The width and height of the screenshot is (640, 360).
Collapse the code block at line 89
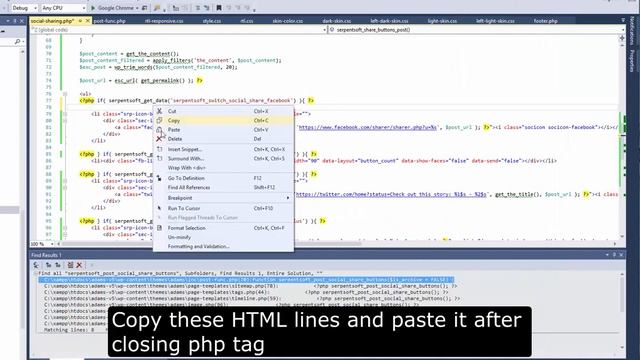(x=64, y=181)
